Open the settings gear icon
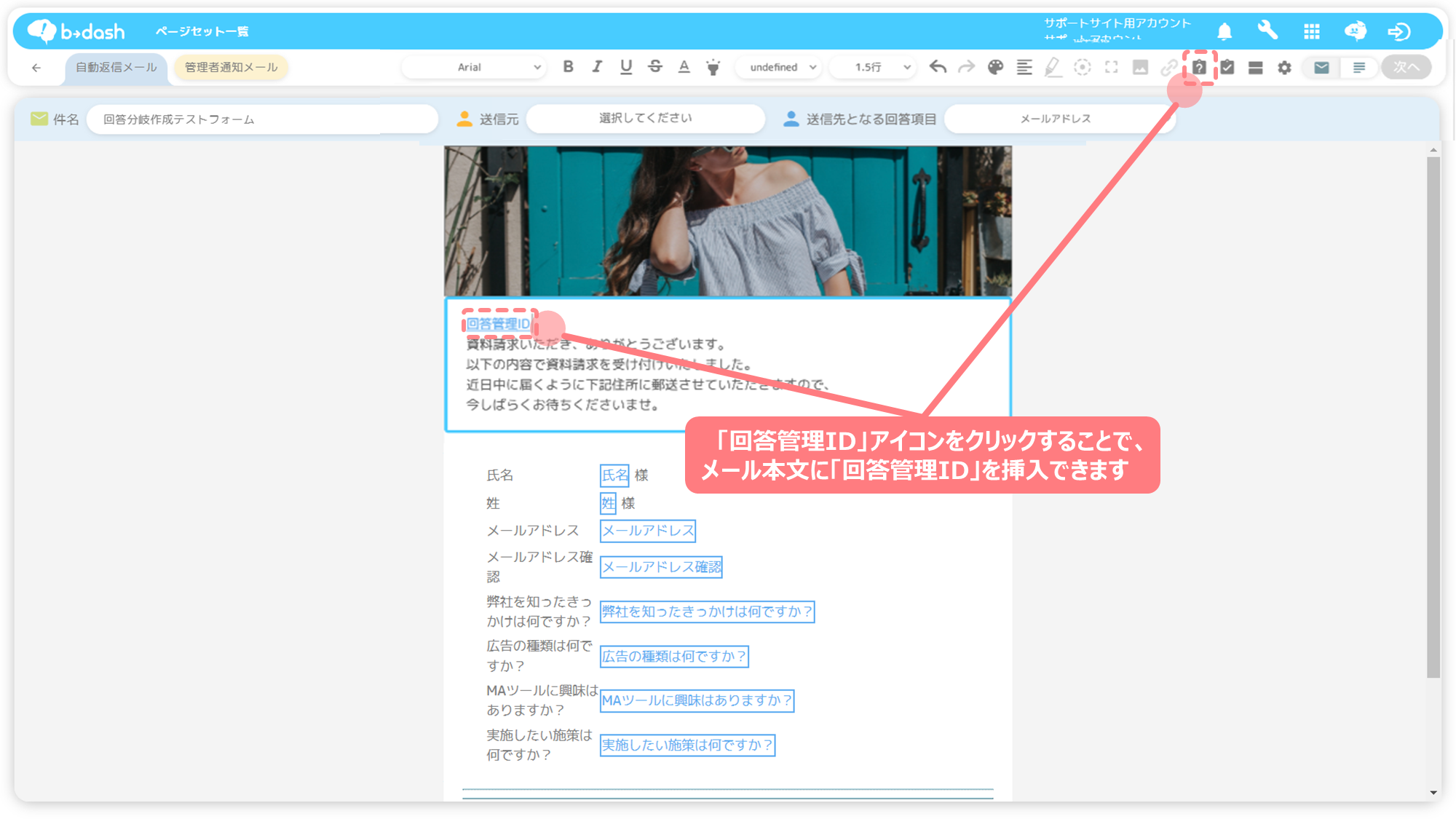The width and height of the screenshot is (1456, 819). click(1284, 68)
